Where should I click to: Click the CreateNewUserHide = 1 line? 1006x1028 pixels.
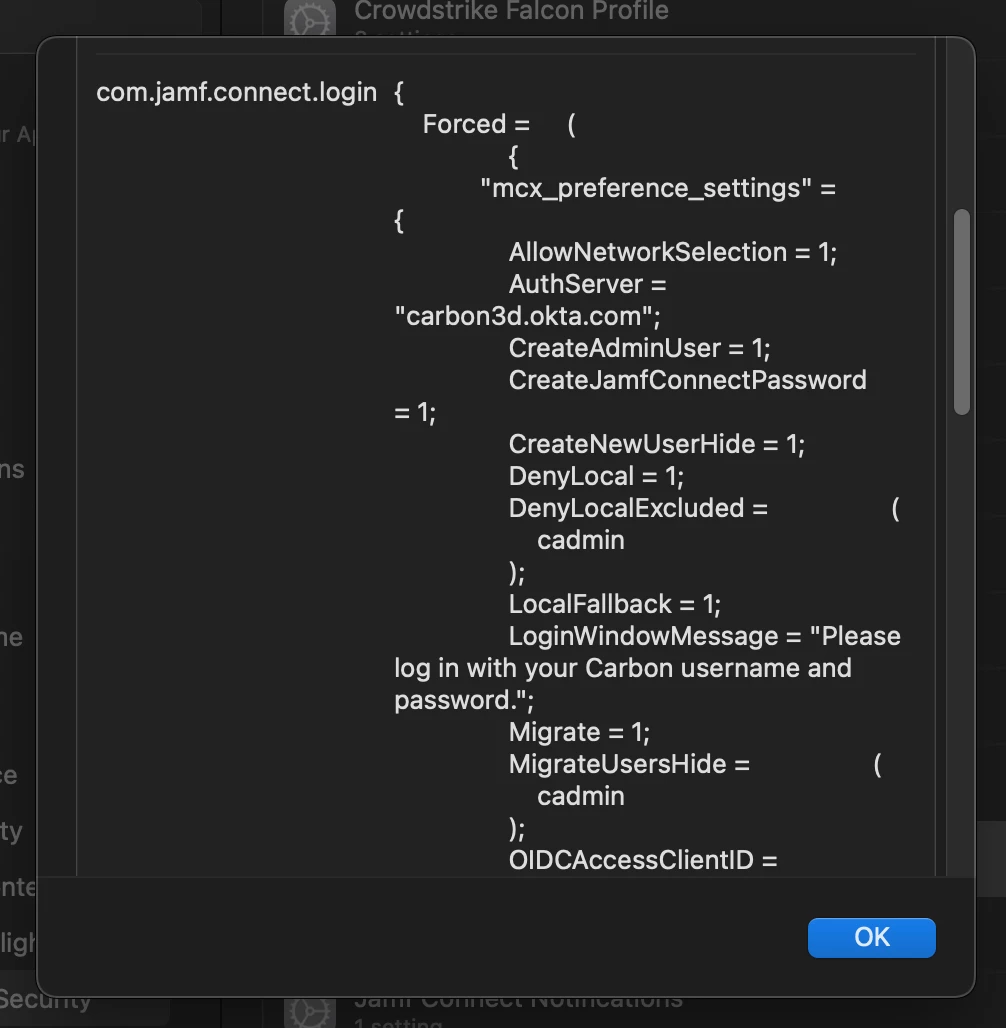coord(656,444)
